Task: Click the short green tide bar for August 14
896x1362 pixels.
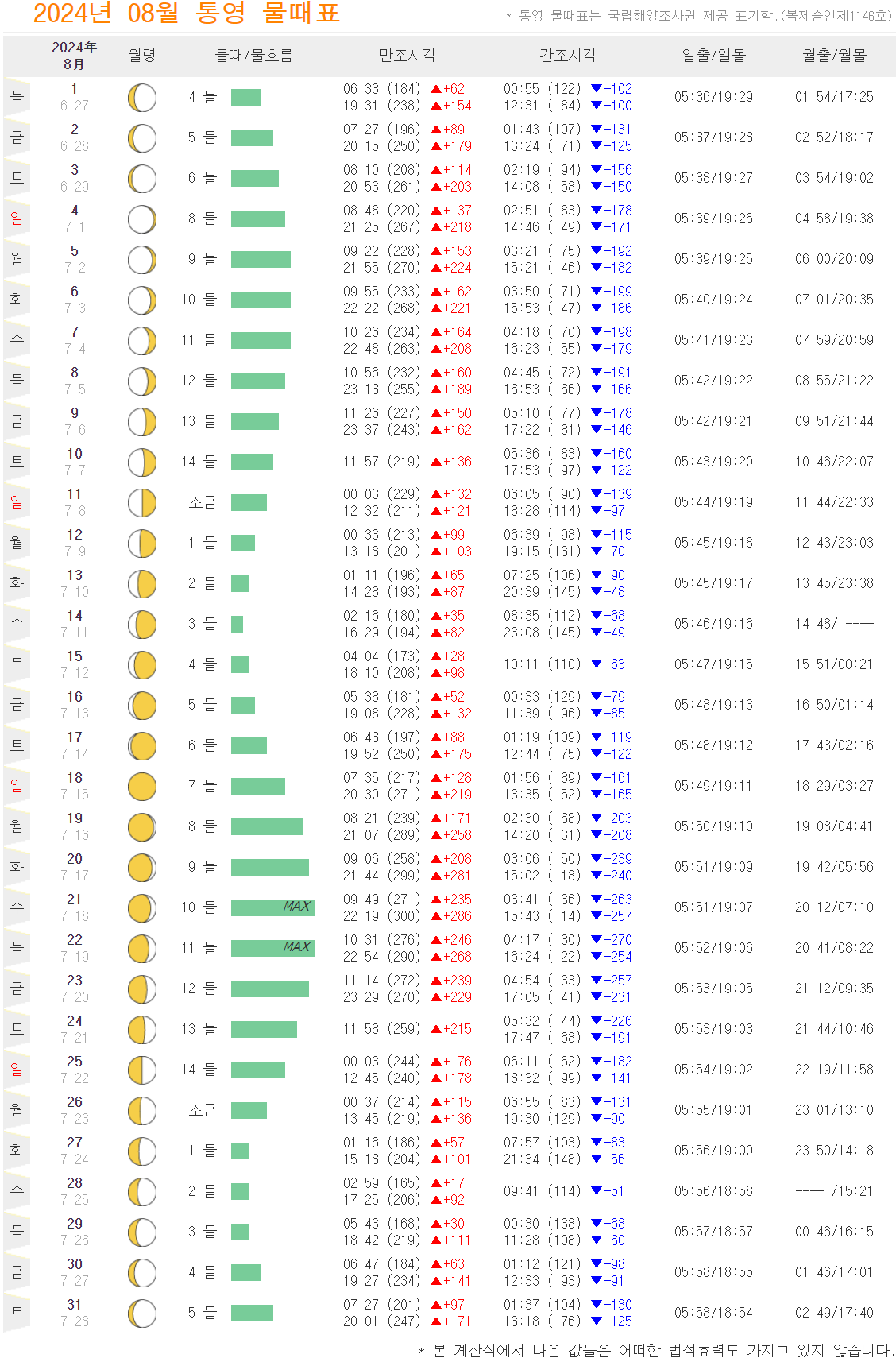Action: click(x=237, y=624)
